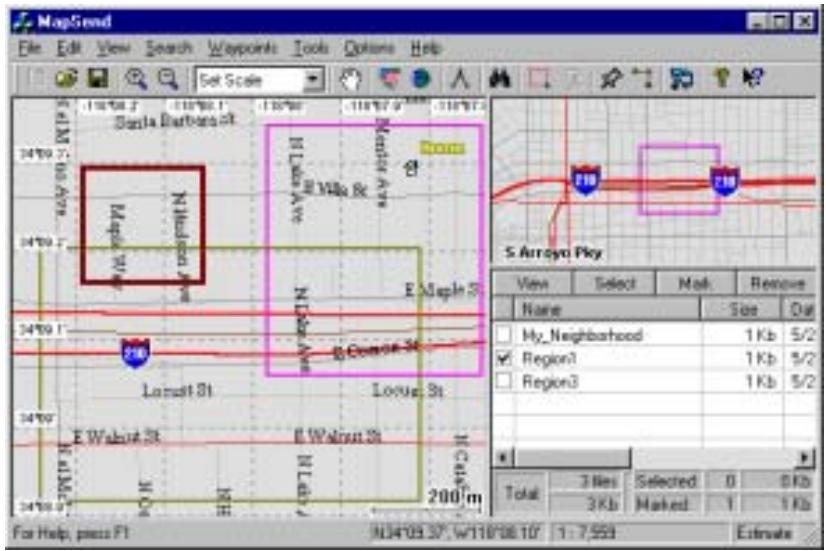Click the S Arroyo Pky overview label
This screenshot has width=826, height=551.
(x=554, y=252)
